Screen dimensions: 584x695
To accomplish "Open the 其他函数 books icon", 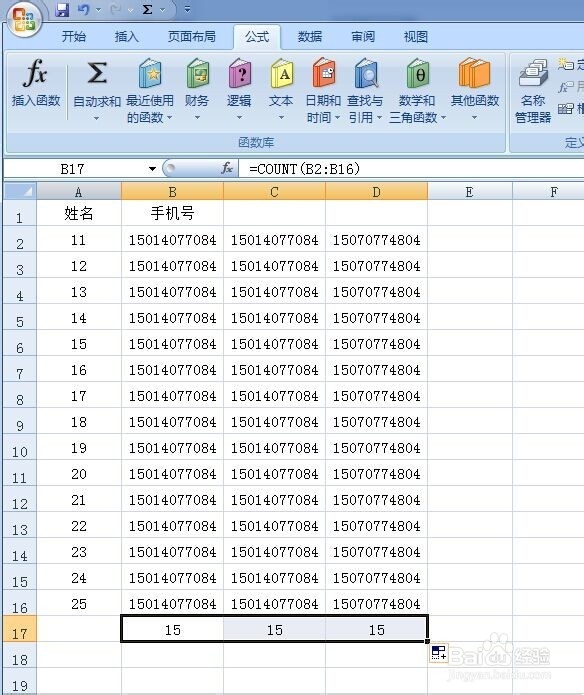I will coord(475,74).
